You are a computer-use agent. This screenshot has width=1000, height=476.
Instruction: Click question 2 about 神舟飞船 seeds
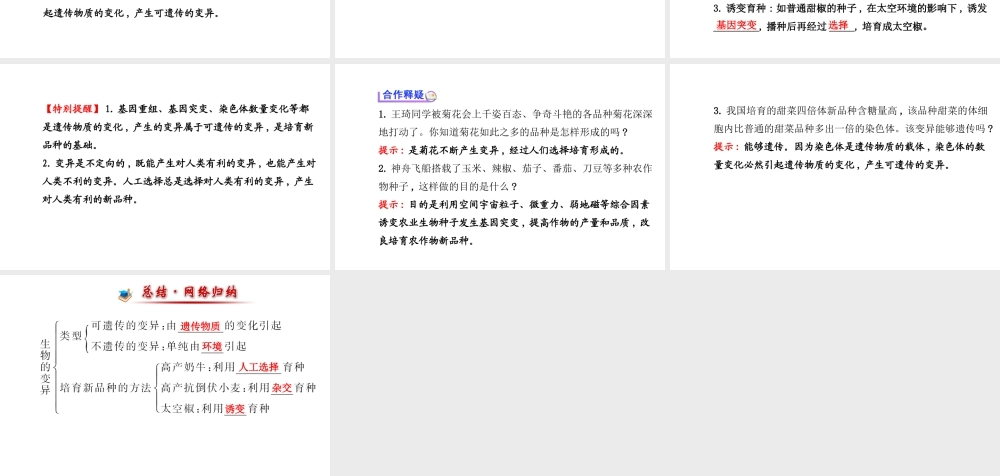[x=515, y=177]
